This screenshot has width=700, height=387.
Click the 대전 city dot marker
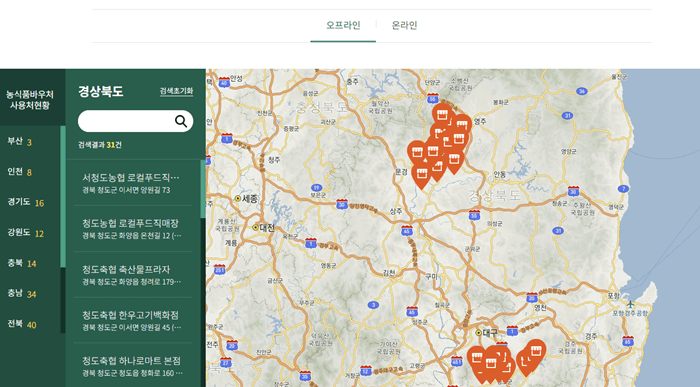pyautogui.click(x=256, y=228)
